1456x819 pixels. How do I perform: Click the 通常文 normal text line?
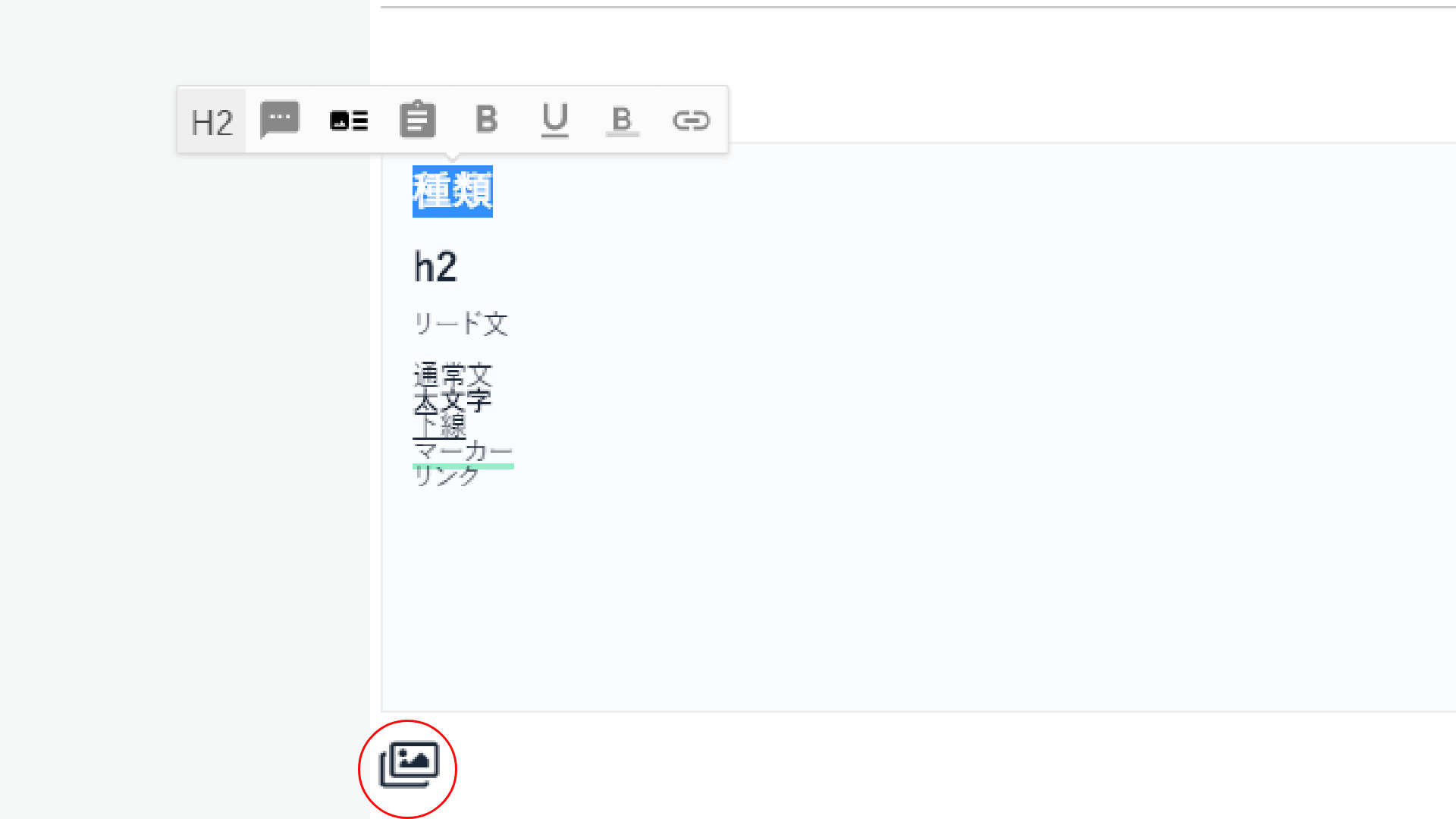tap(453, 373)
